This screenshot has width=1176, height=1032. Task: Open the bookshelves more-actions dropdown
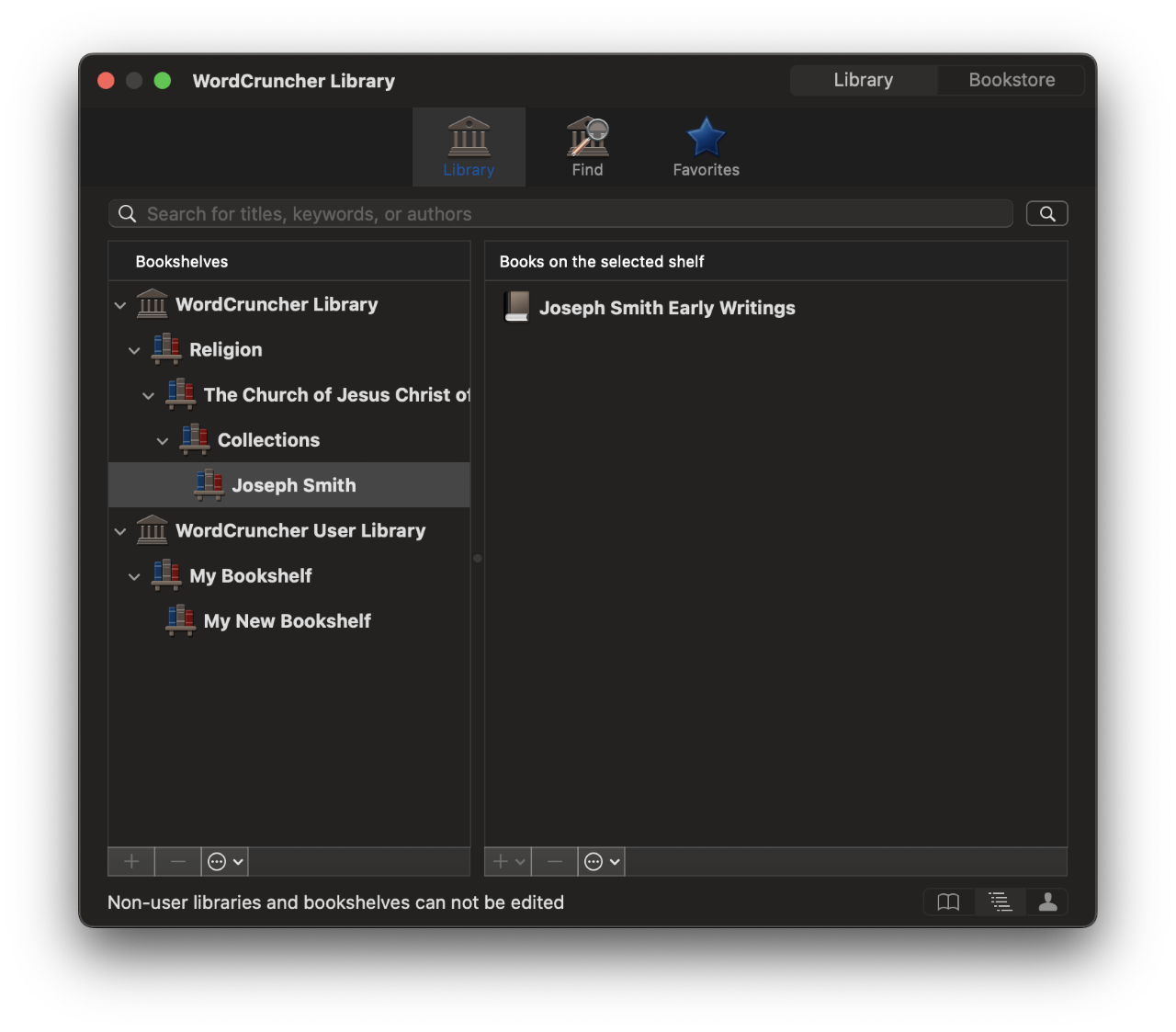[225, 861]
